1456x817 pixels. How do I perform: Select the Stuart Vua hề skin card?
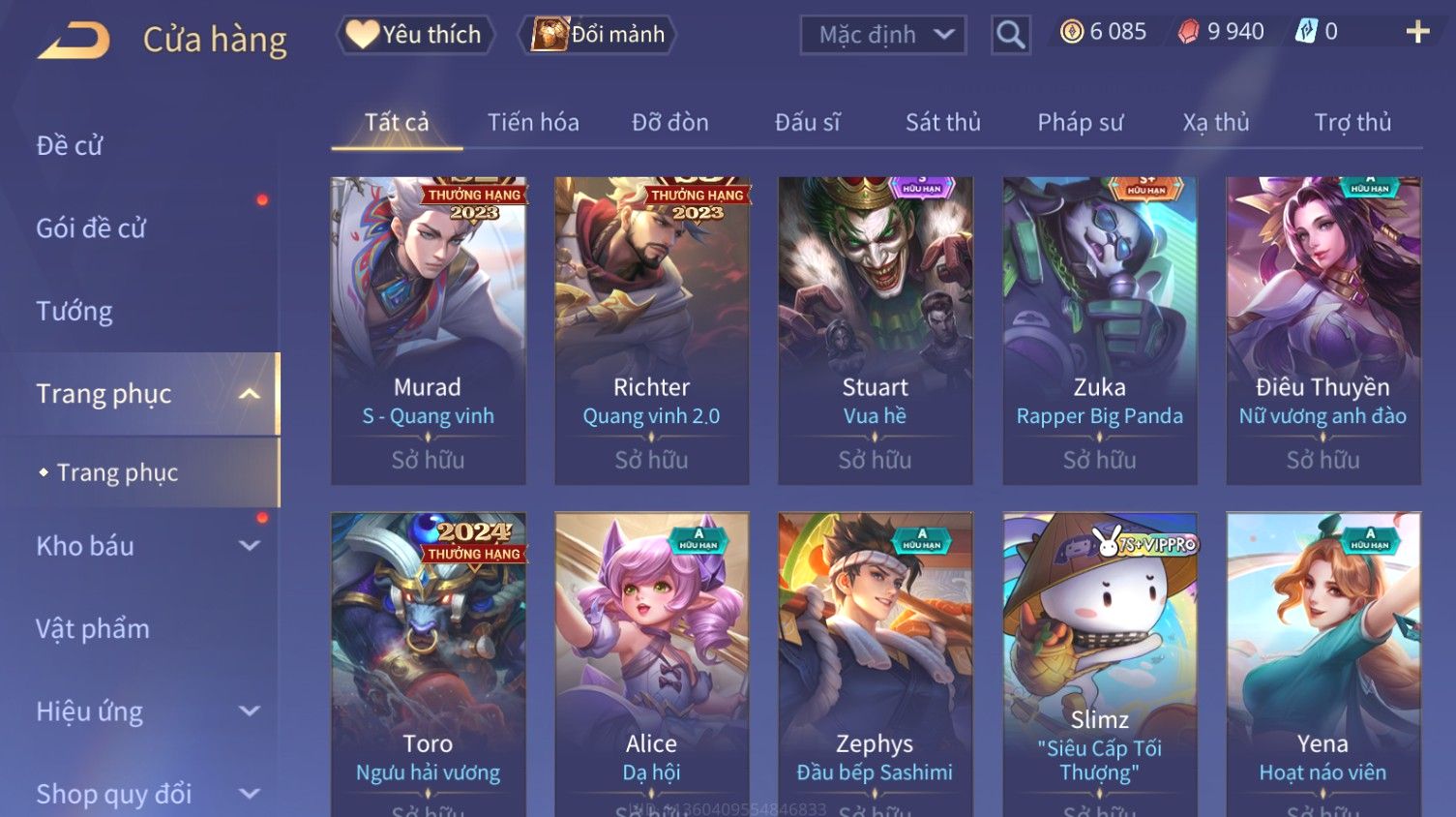(876, 330)
